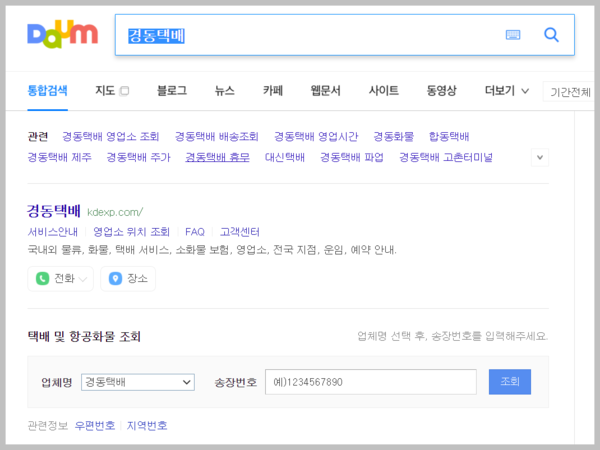Open the 카페 tab

273,91
